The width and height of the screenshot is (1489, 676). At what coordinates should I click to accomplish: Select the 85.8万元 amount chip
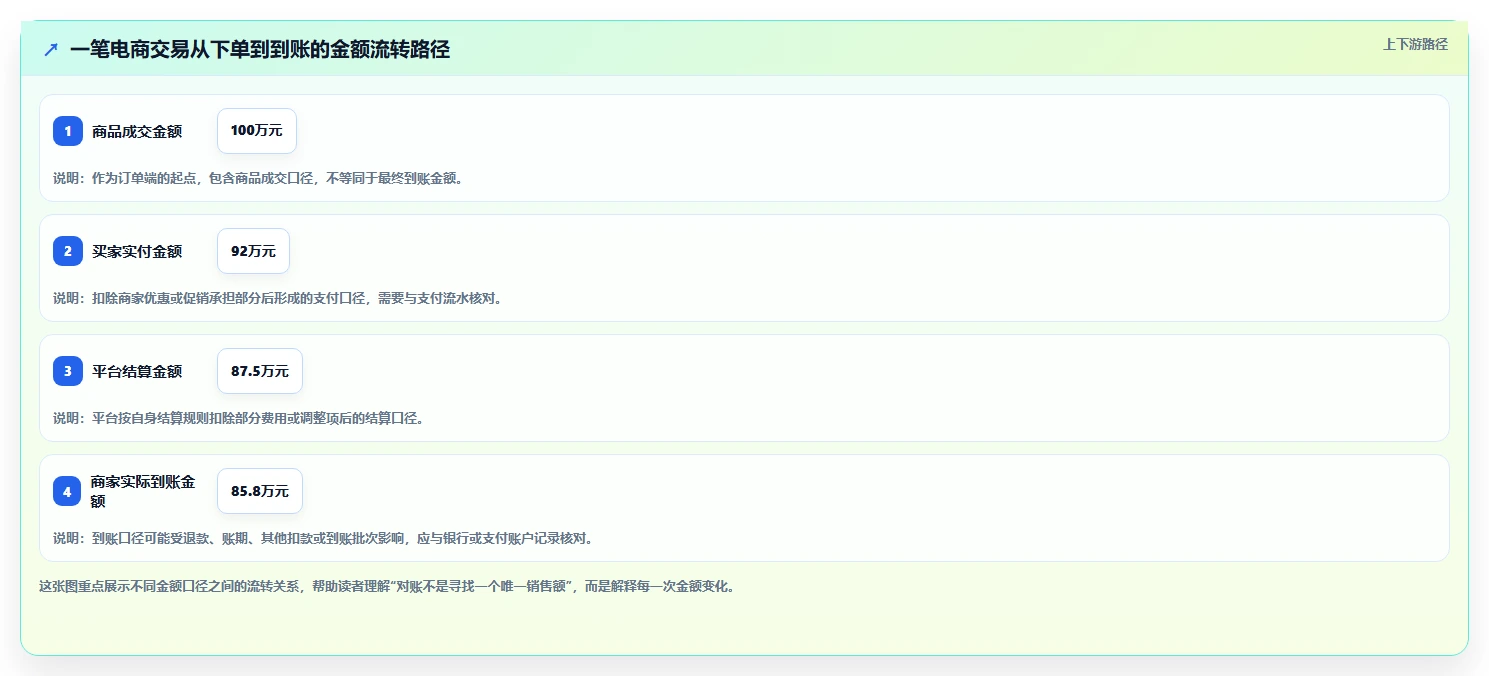click(260, 491)
